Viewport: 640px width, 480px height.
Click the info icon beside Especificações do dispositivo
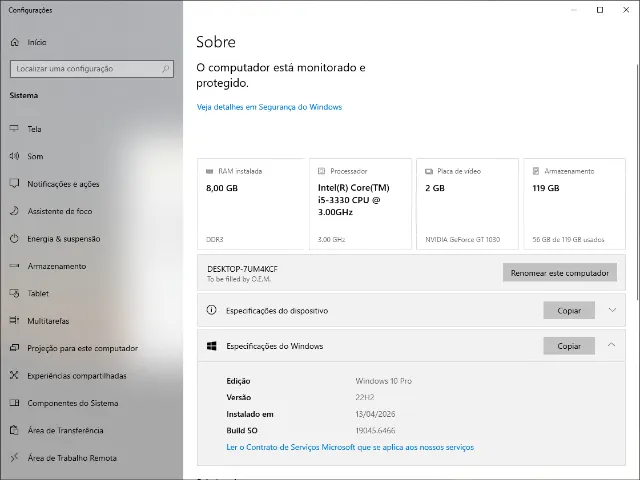click(x=211, y=310)
